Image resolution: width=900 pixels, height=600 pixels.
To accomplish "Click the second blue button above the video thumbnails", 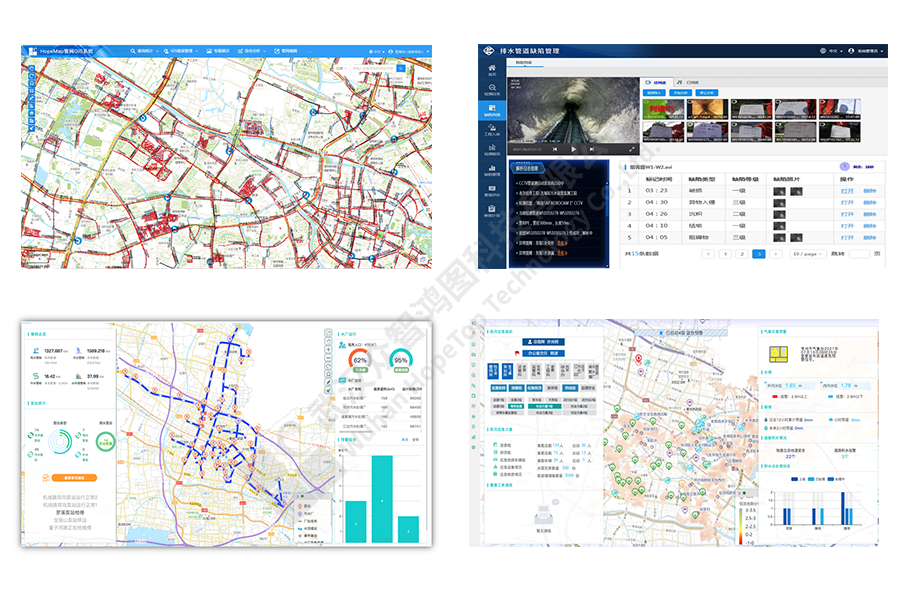I will pos(681,92).
